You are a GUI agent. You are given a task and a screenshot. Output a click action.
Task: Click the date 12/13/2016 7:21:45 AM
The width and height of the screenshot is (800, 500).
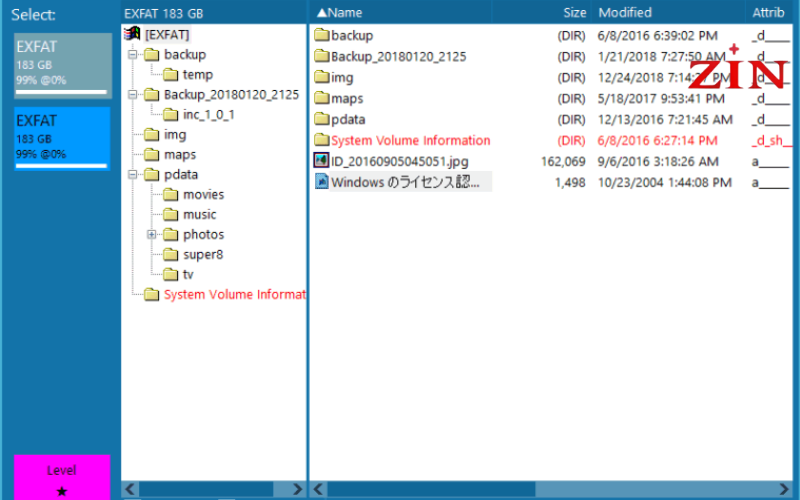pyautogui.click(x=665, y=119)
